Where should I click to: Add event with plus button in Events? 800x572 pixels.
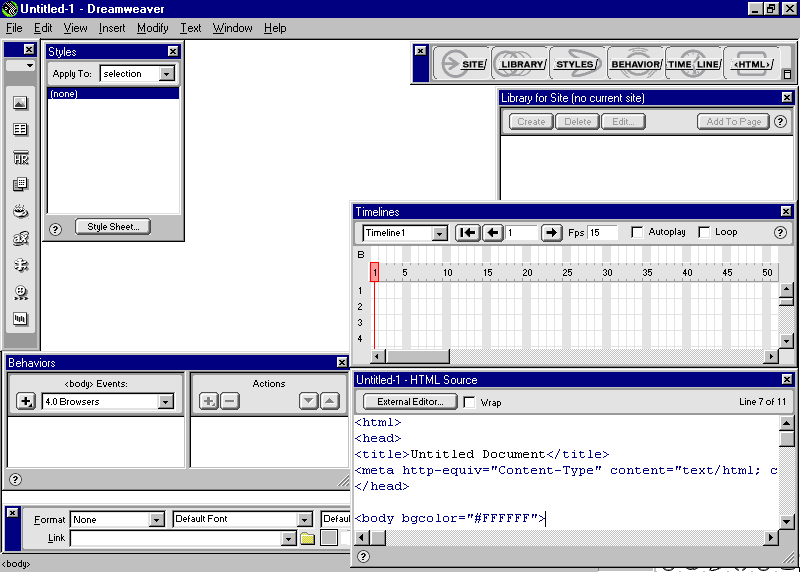[x=26, y=401]
